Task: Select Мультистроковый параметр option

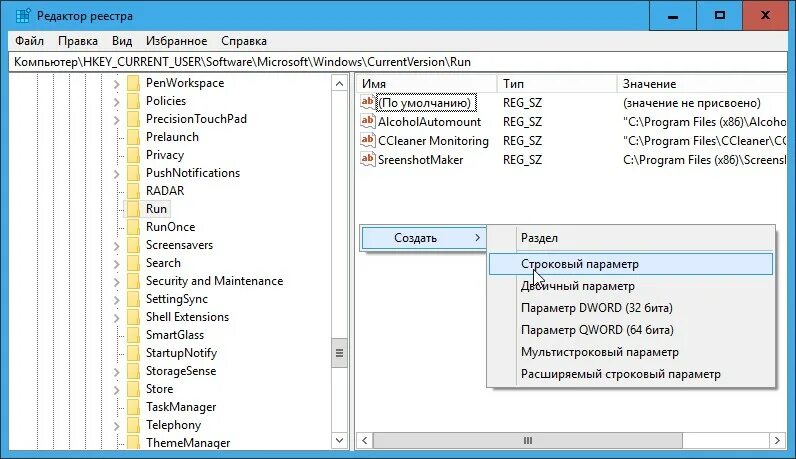Action: [631, 352]
